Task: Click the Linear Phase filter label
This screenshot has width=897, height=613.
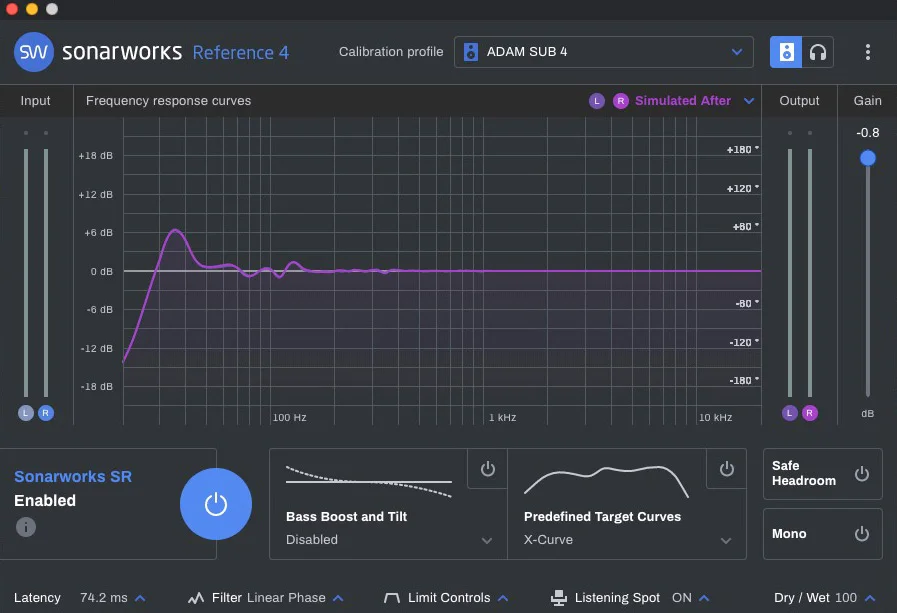Action: coord(286,598)
